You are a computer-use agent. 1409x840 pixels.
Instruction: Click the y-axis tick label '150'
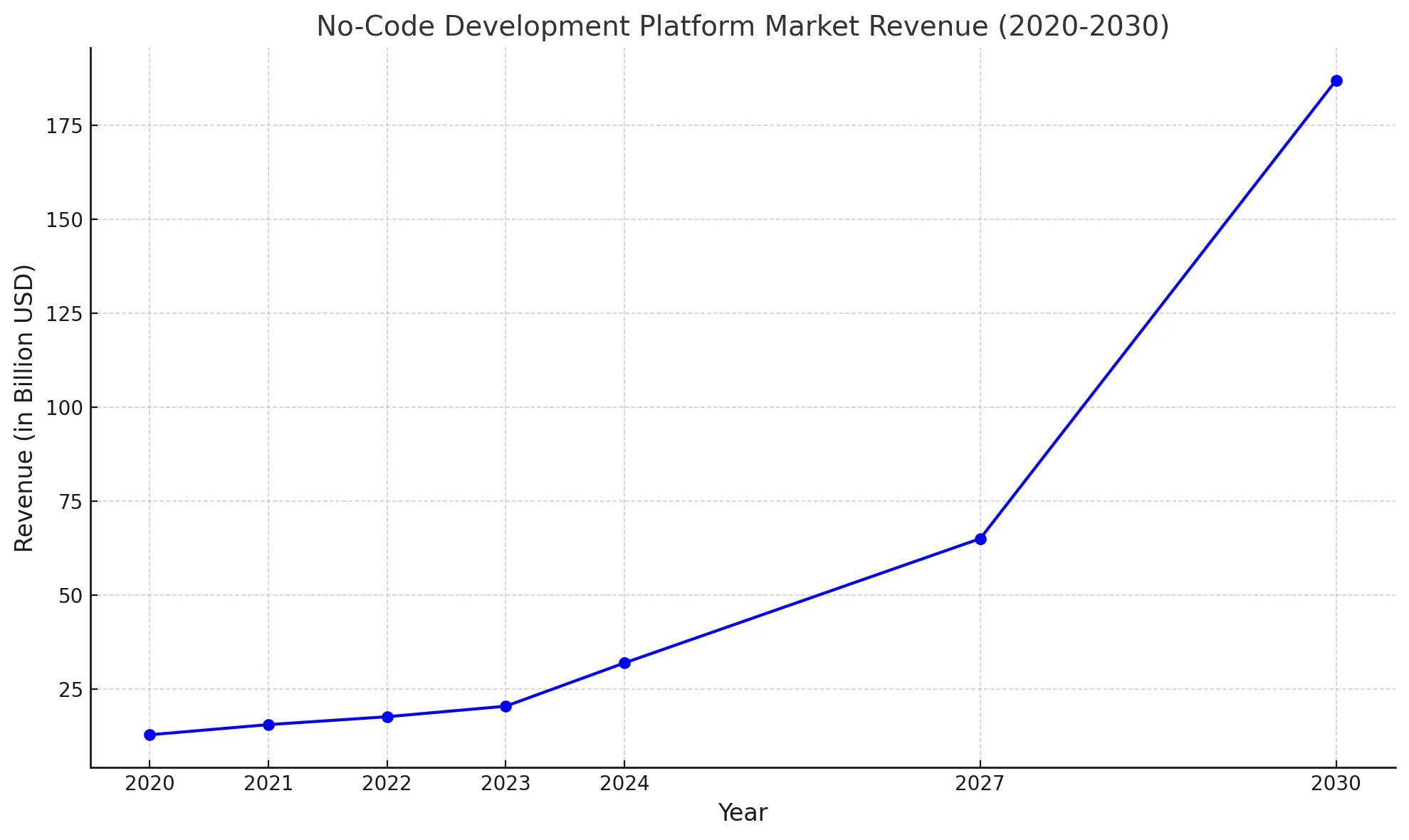[x=65, y=220]
